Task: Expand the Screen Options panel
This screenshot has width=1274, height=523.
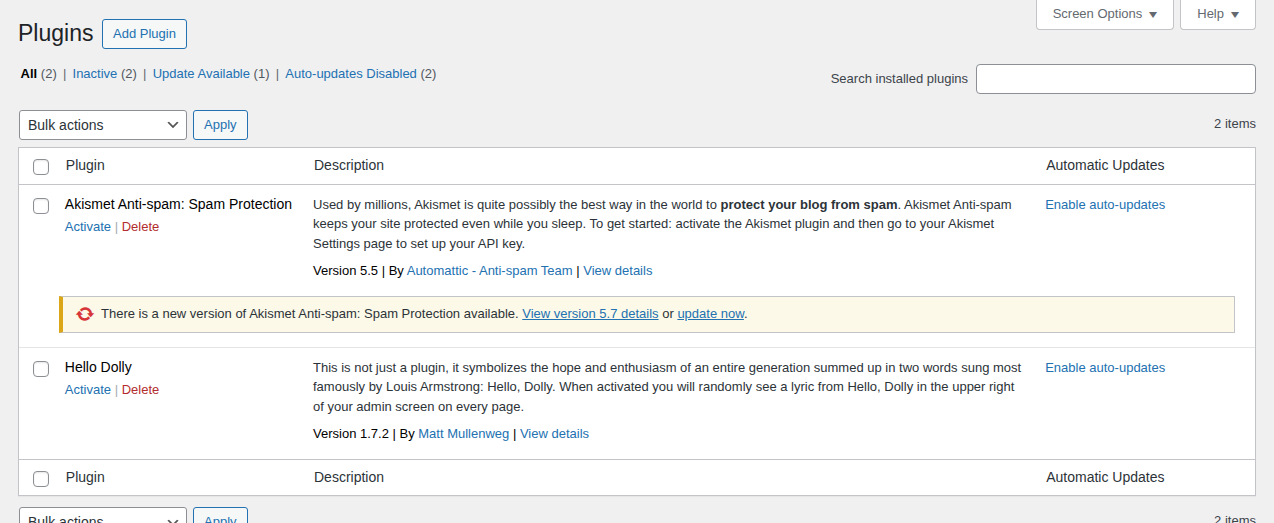Action: pos(1105,14)
